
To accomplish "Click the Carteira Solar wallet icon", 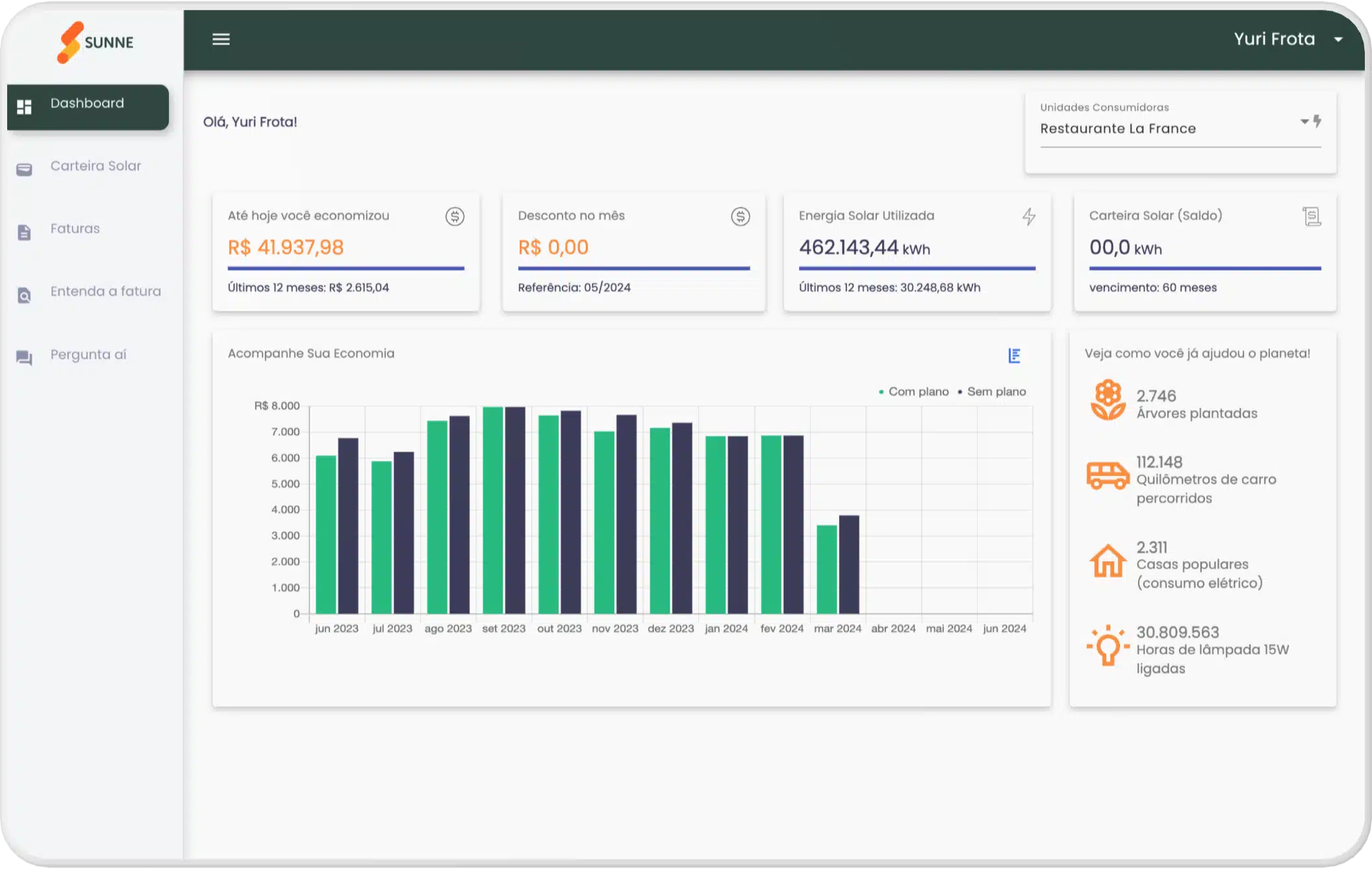I will pos(24,170).
